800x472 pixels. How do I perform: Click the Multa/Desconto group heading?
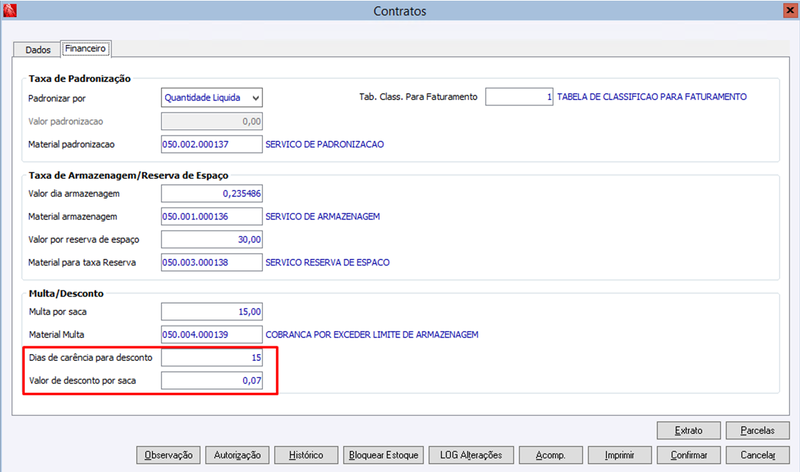66,293
